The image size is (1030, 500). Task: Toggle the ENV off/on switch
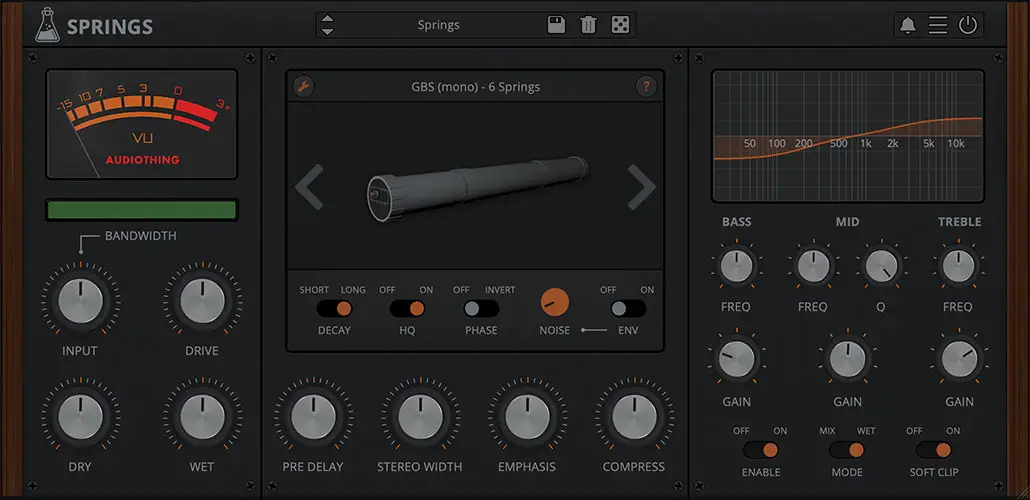click(628, 309)
